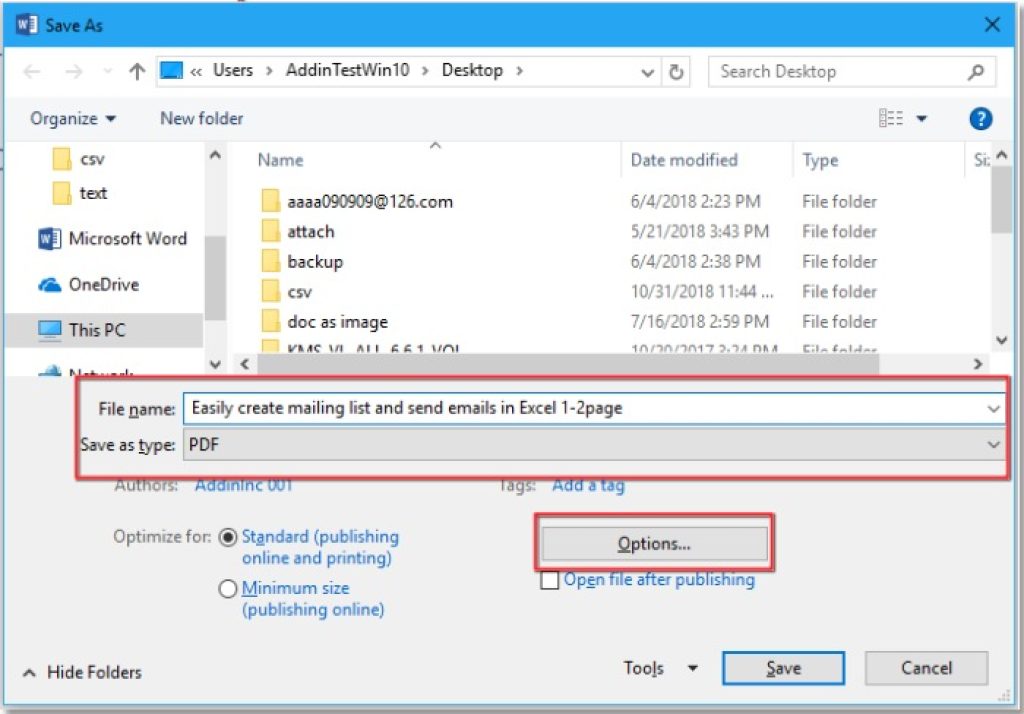Open the Save as type dropdown
The height and width of the screenshot is (714, 1024).
993,444
